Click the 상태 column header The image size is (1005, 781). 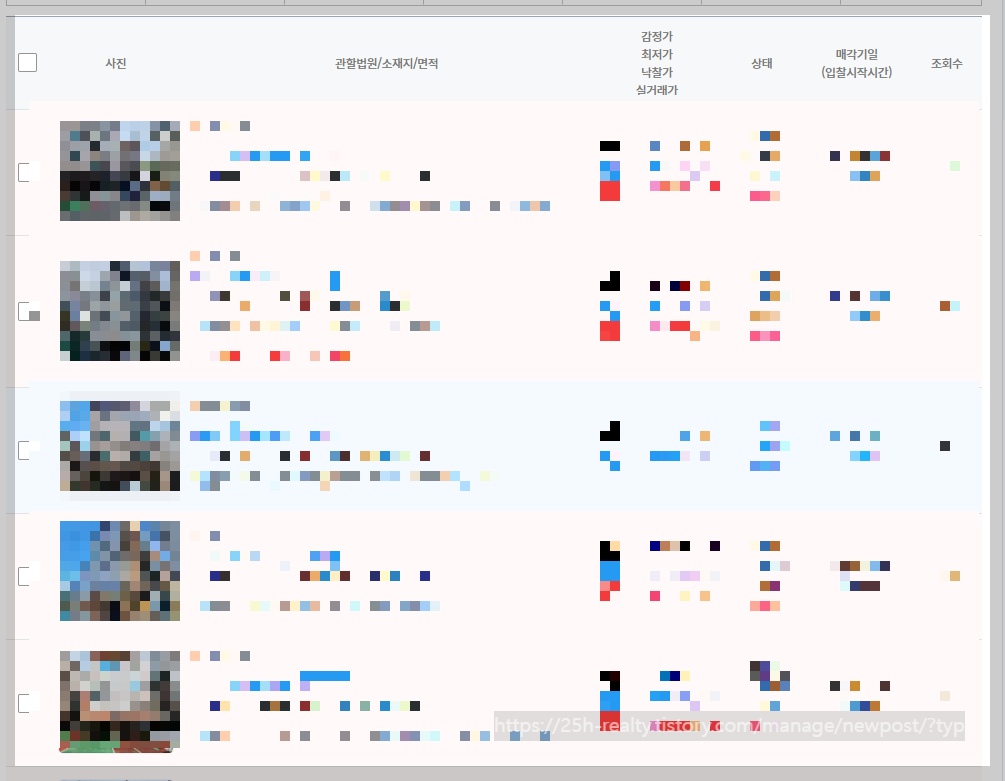click(x=762, y=63)
